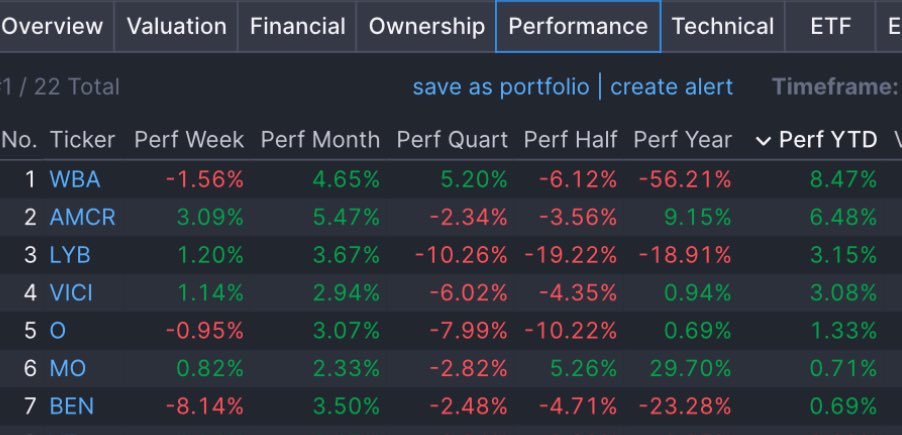This screenshot has height=435, width=902.
Task: Click the Performance tab
Action: click(578, 27)
